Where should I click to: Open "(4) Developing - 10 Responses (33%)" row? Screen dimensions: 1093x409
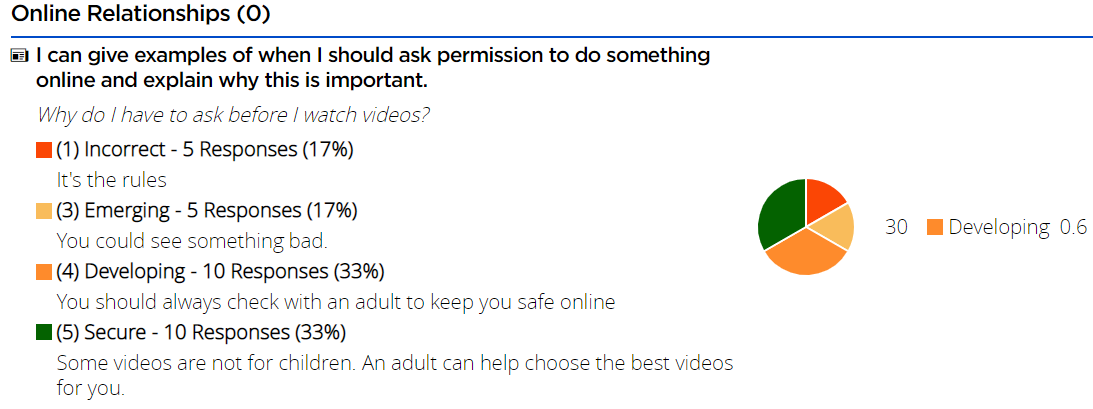click(x=220, y=272)
